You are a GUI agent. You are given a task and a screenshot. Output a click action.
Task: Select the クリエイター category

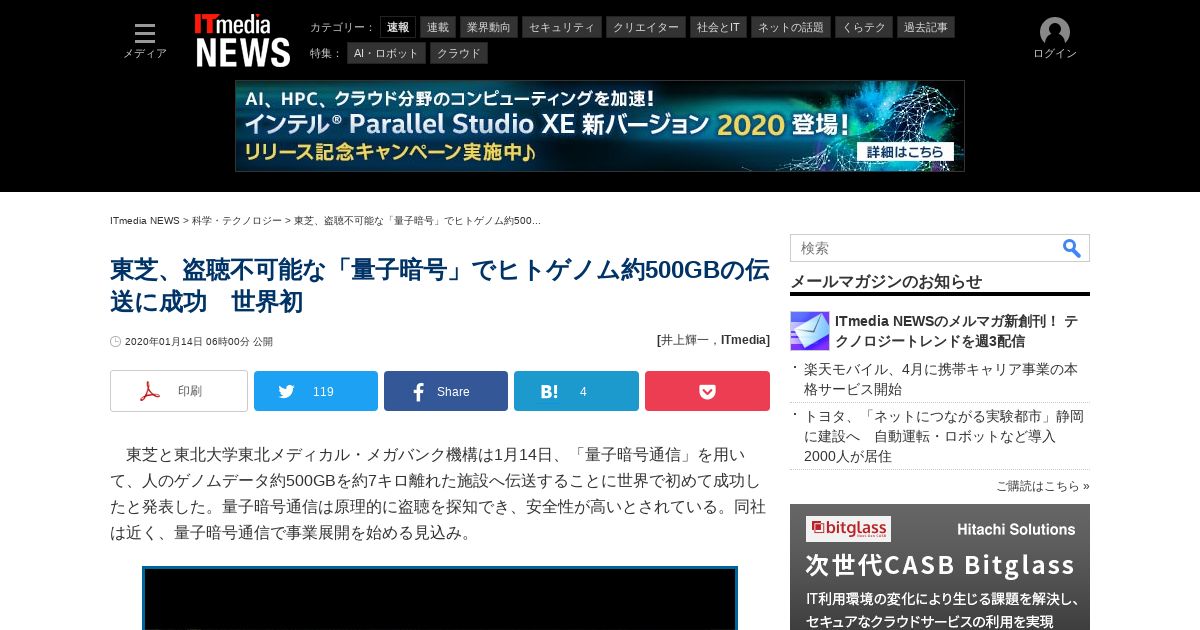[x=646, y=27]
